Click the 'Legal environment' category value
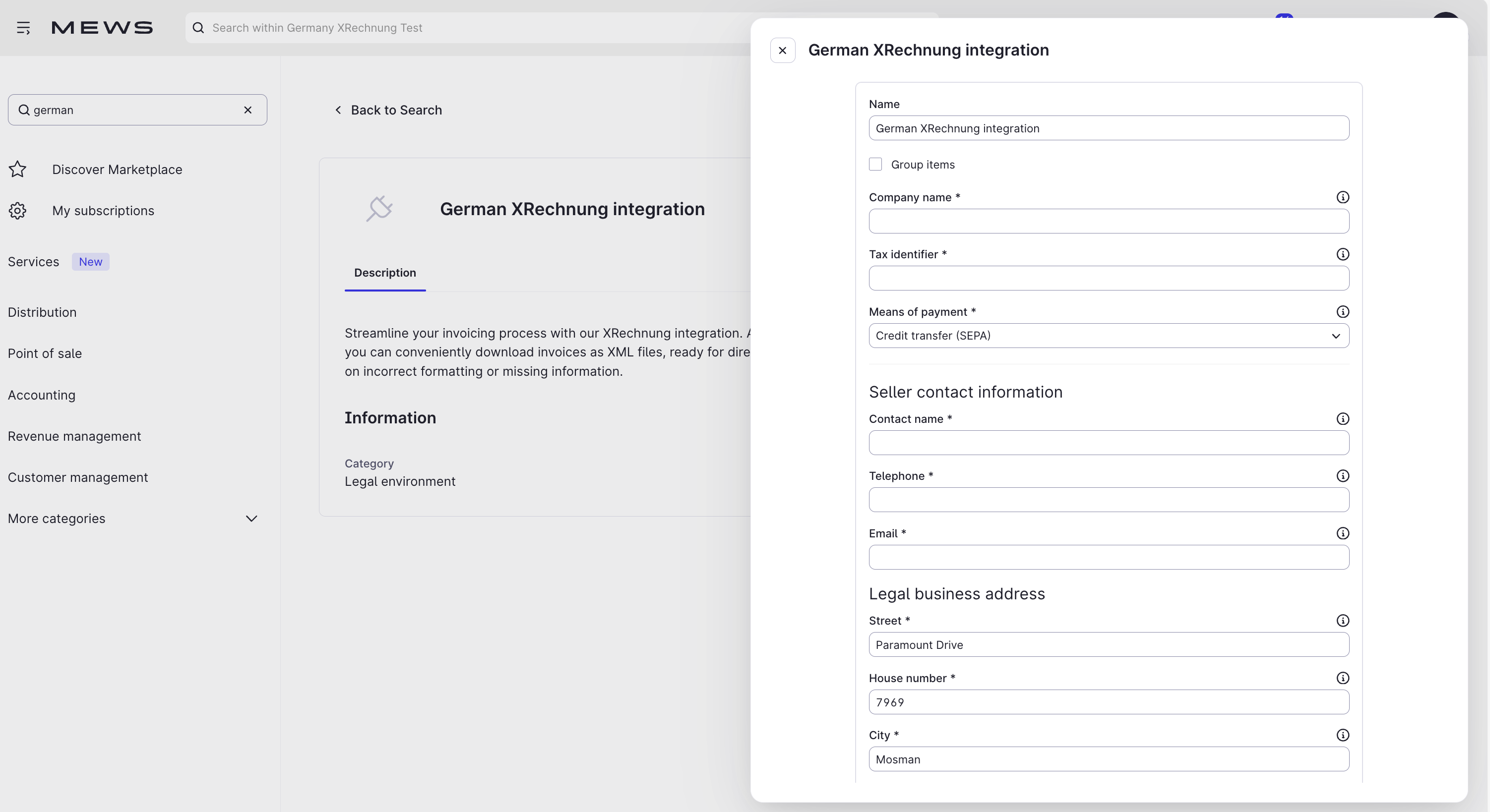Viewport: 1490px width, 812px height. pyautogui.click(x=400, y=481)
